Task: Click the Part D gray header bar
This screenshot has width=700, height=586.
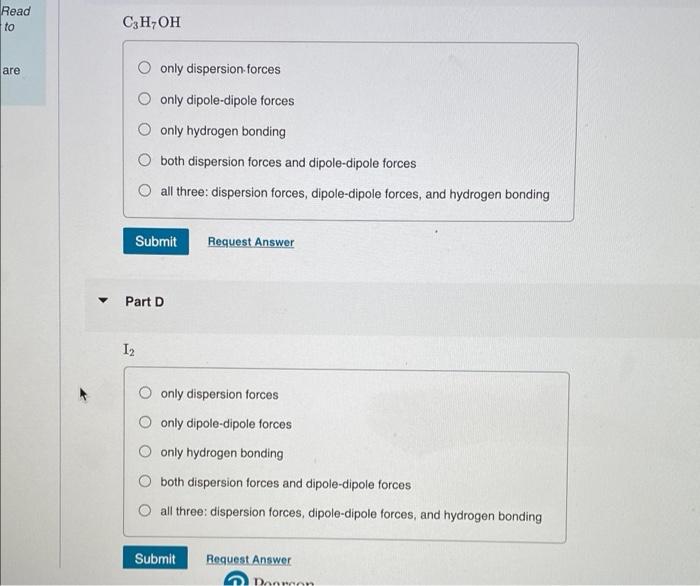Action: click(x=392, y=306)
